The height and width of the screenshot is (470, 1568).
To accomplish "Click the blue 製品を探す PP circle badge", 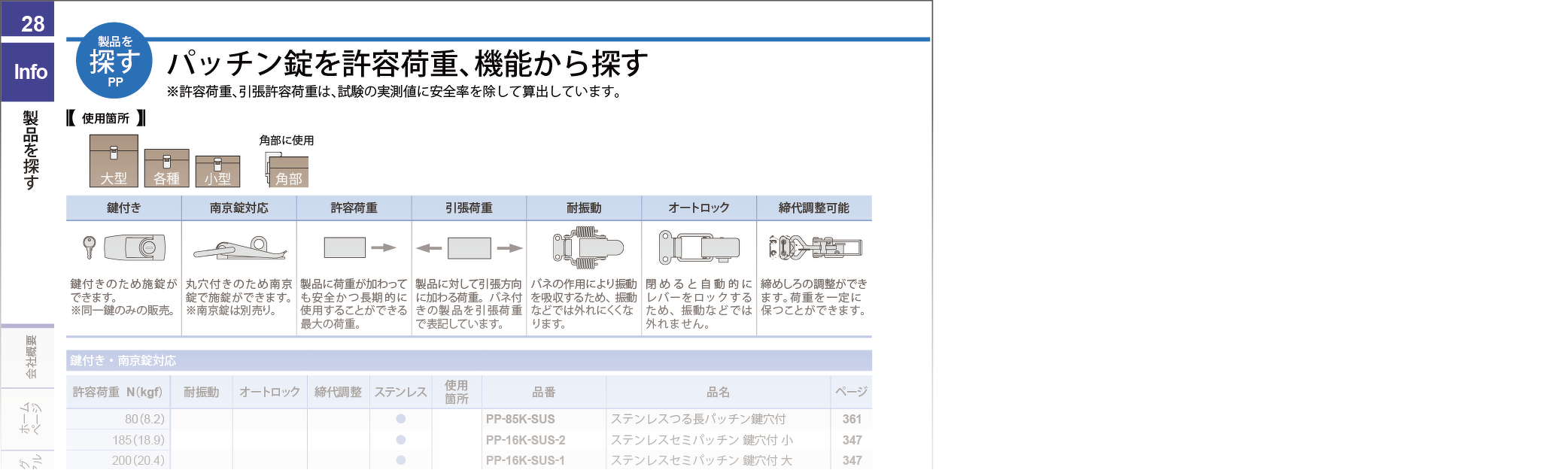I will coord(114,61).
